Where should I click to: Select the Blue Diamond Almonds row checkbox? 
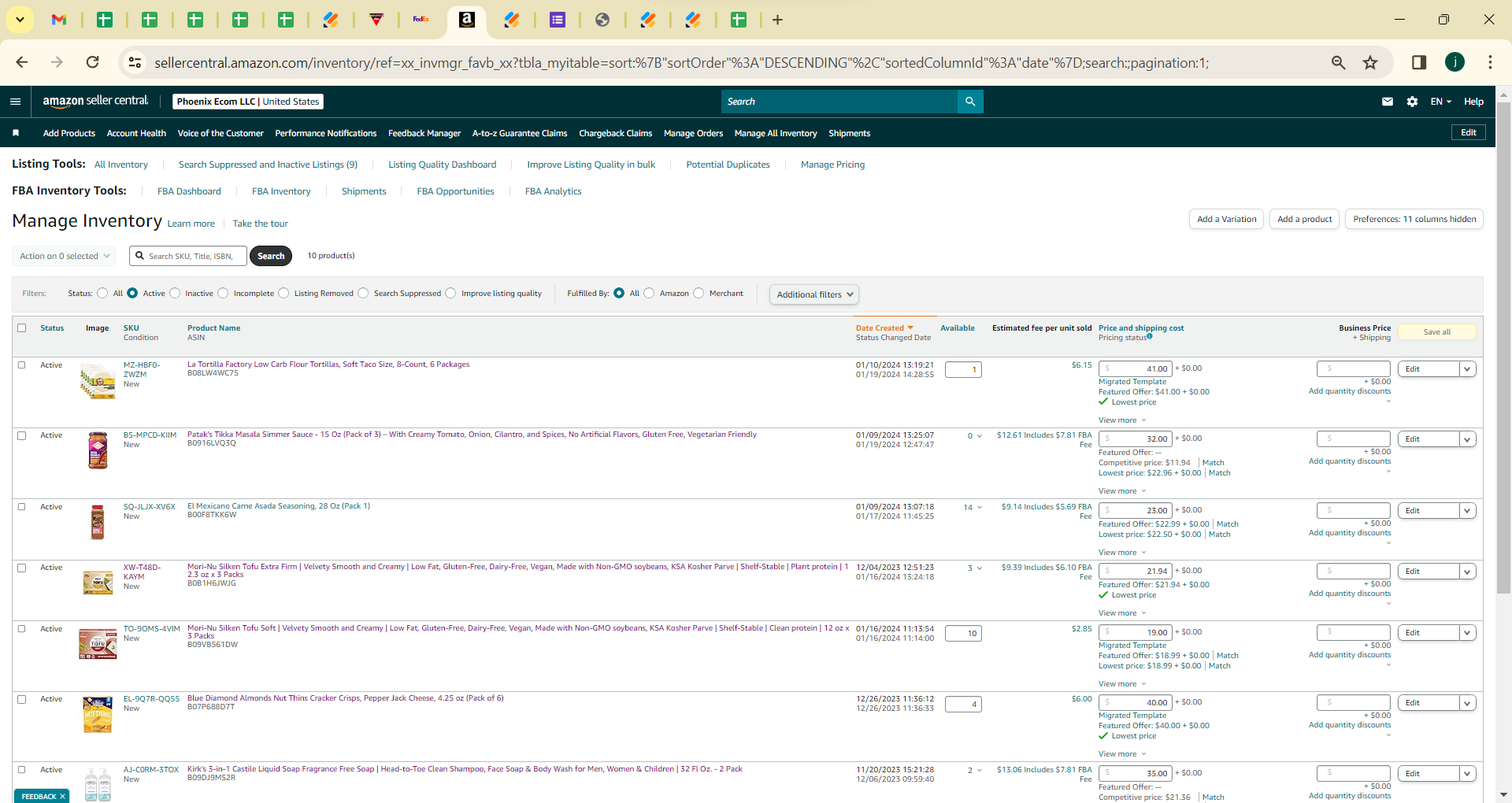[x=22, y=699]
